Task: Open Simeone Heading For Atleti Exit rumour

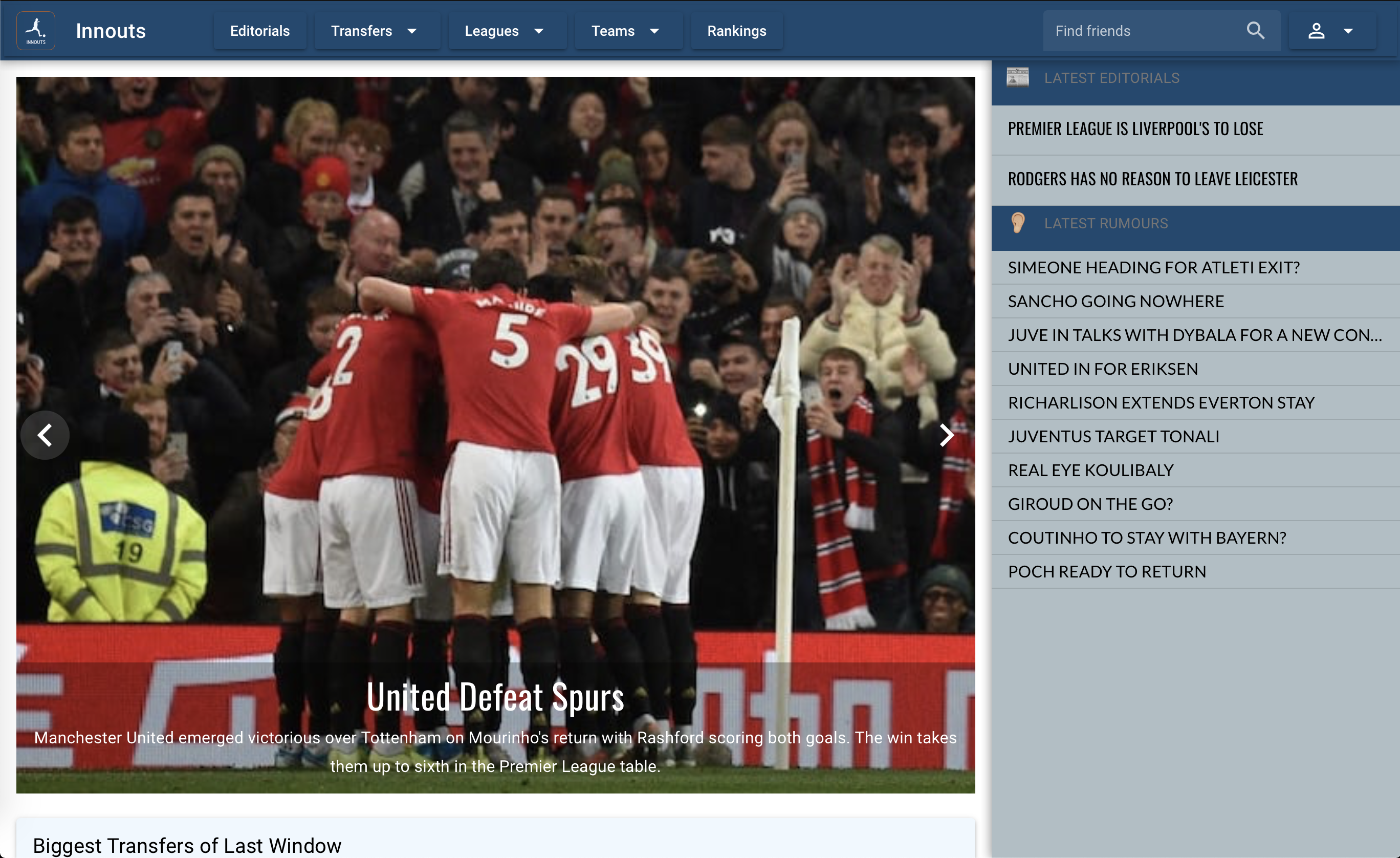Action: 1153,267
